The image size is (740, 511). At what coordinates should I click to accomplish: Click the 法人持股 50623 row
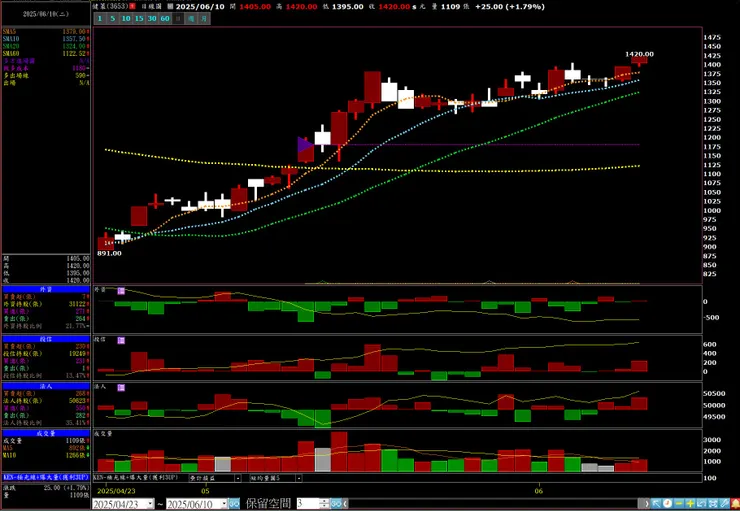pos(46,401)
